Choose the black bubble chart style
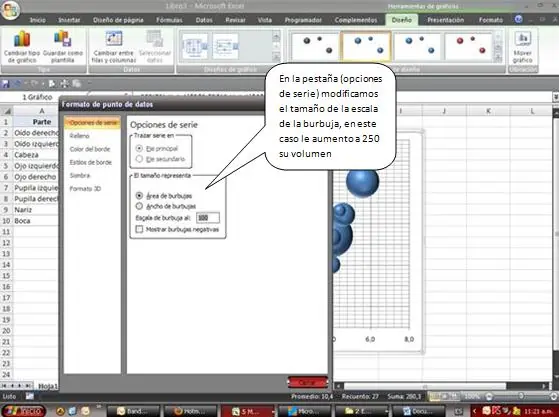 pyautogui.click(x=315, y=46)
